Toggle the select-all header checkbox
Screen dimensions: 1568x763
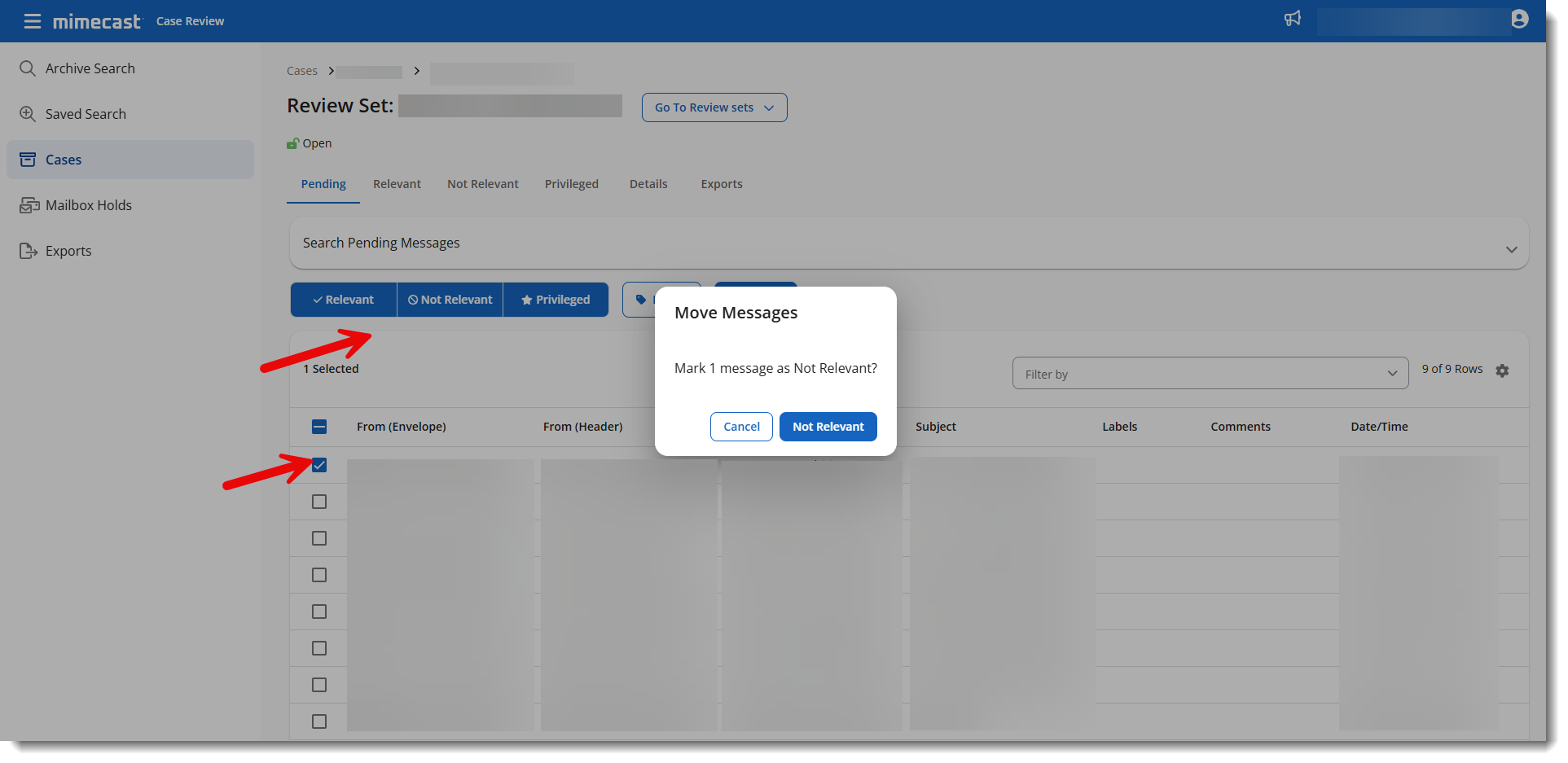click(319, 427)
